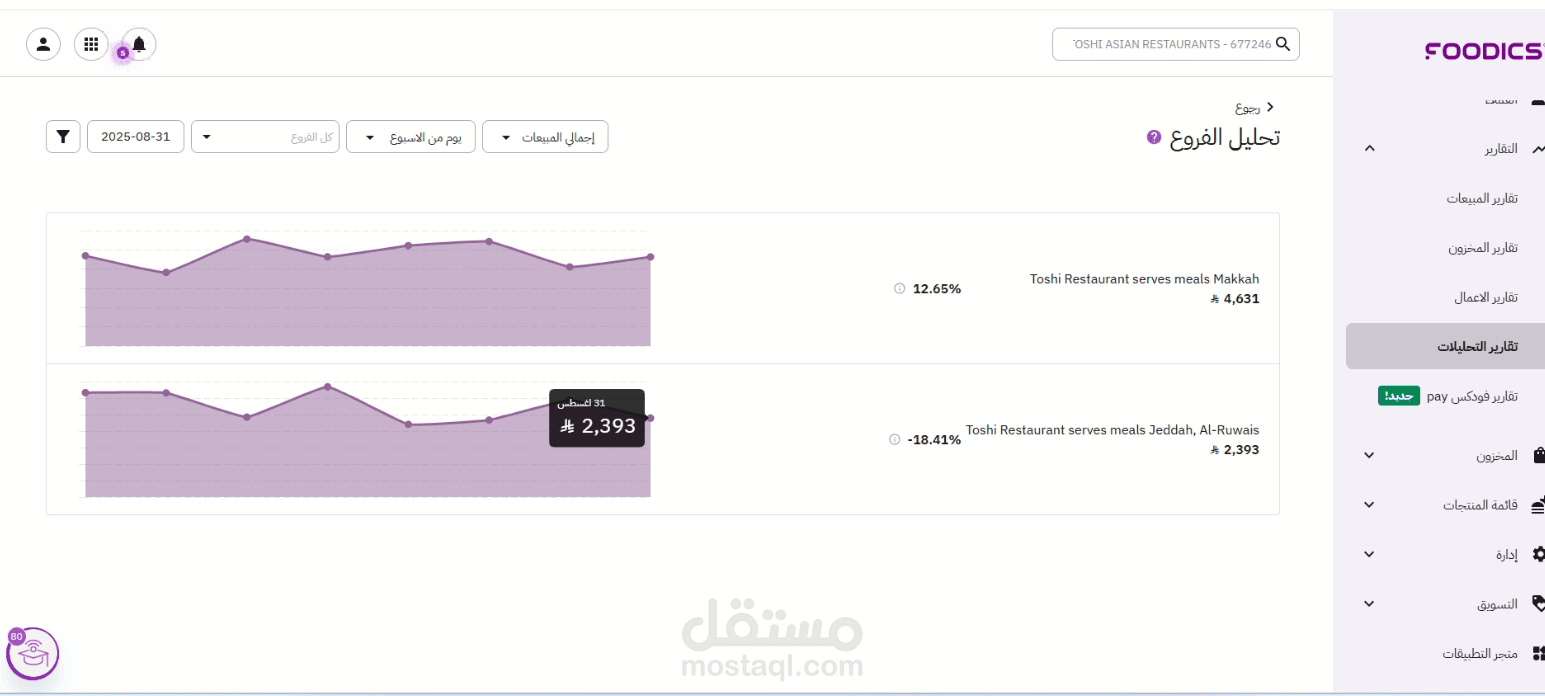Image resolution: width=1545 pixels, height=696 pixels.
Task: Click the متجر التطبيقات apps icon
Action: (x=1538, y=653)
